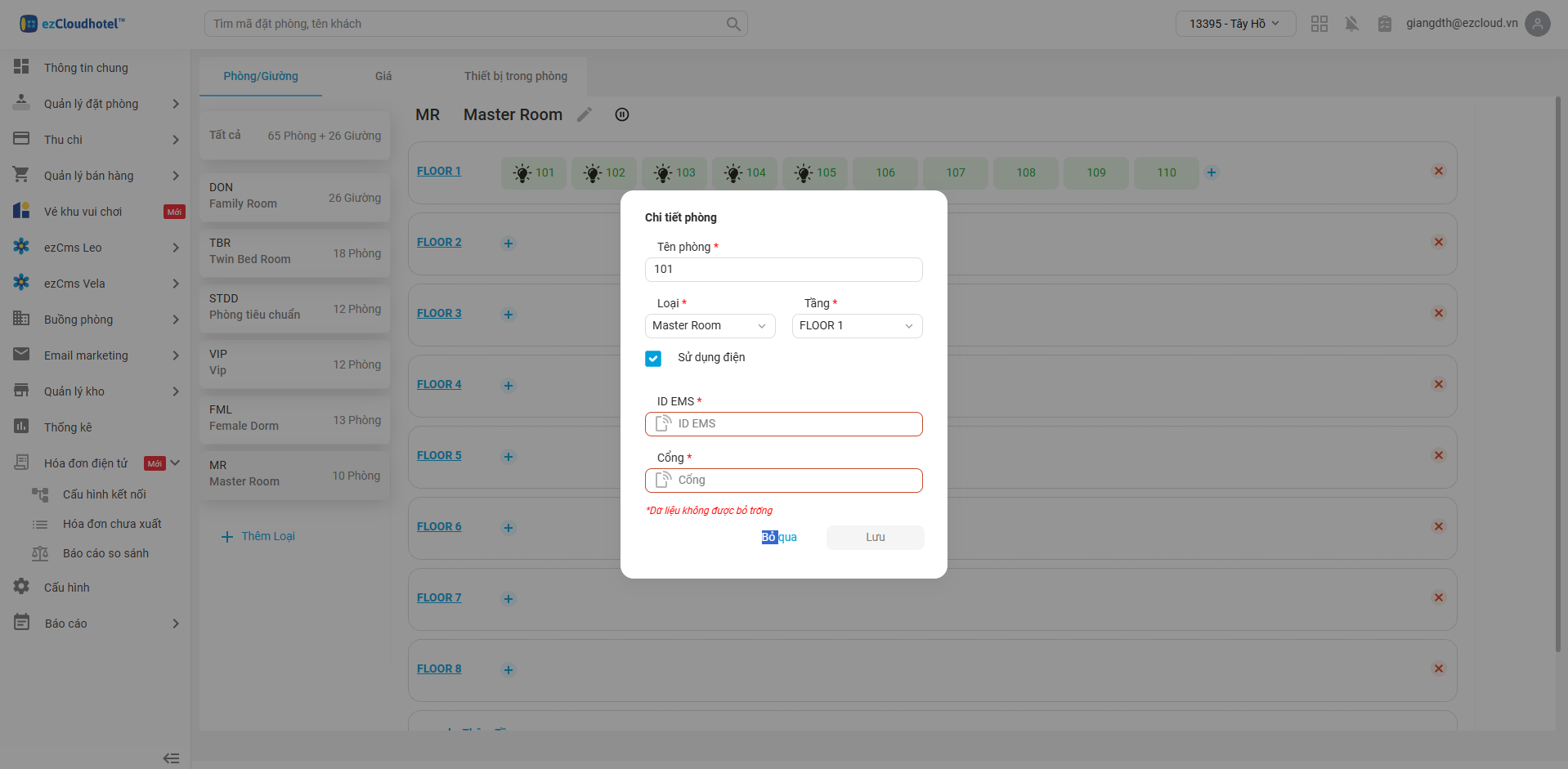Image resolution: width=1568 pixels, height=769 pixels.
Task: Open the Tầng dropdown showing FLOOR 1
Action: click(x=856, y=326)
